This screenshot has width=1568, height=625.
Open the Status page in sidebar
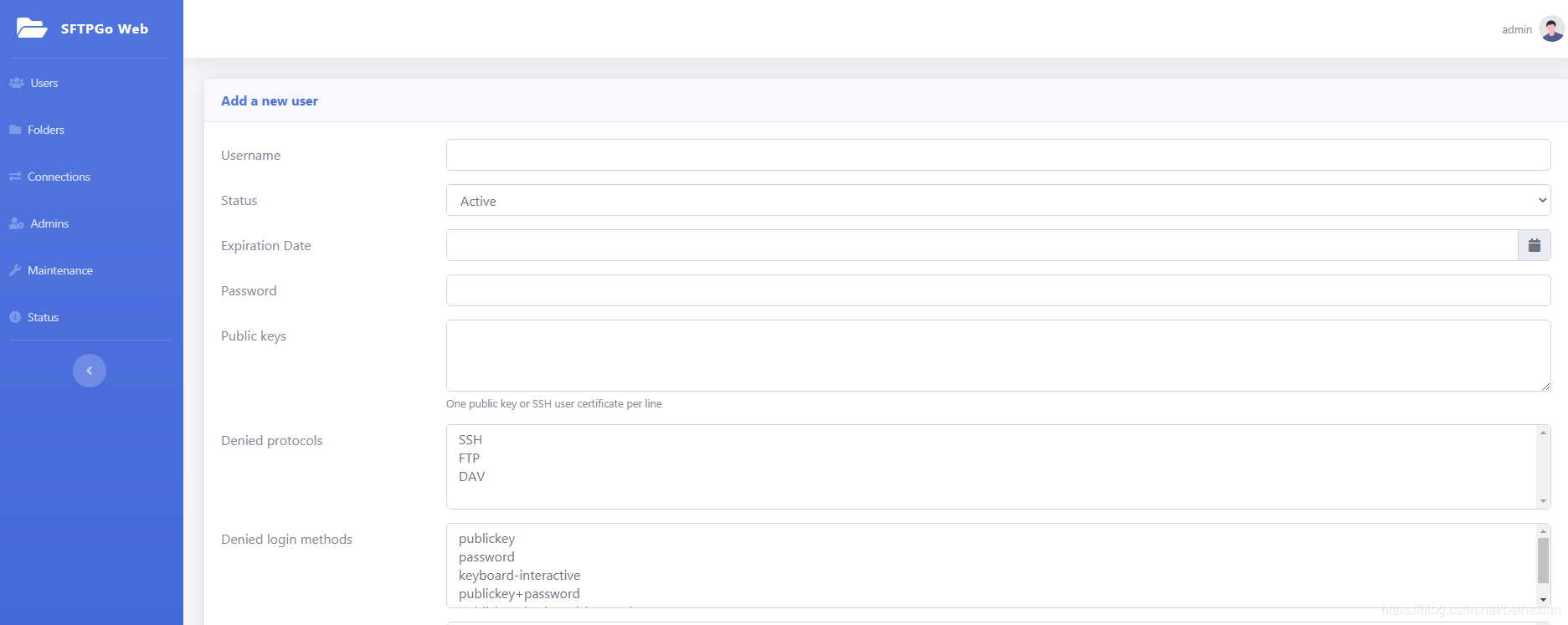[43, 317]
